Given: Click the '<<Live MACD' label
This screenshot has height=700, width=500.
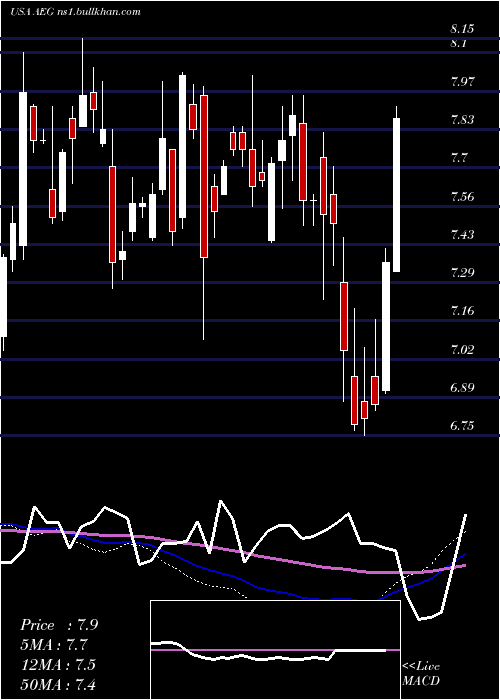Looking at the screenshot, I should coord(421,674).
